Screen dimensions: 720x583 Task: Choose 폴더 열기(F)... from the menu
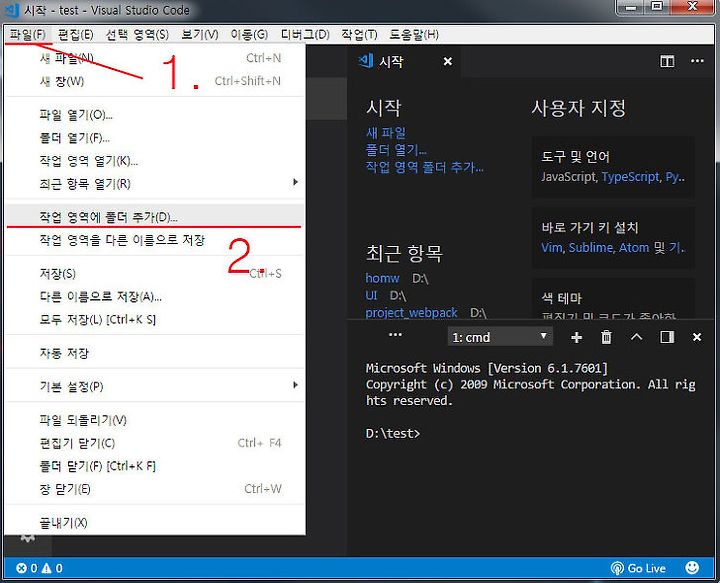(155, 138)
